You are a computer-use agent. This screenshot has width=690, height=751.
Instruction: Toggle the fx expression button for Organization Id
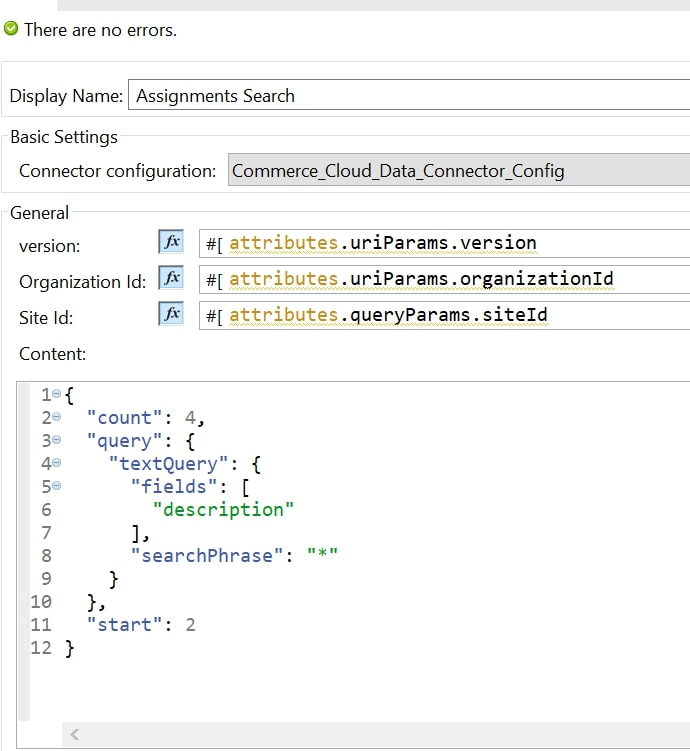pos(171,278)
